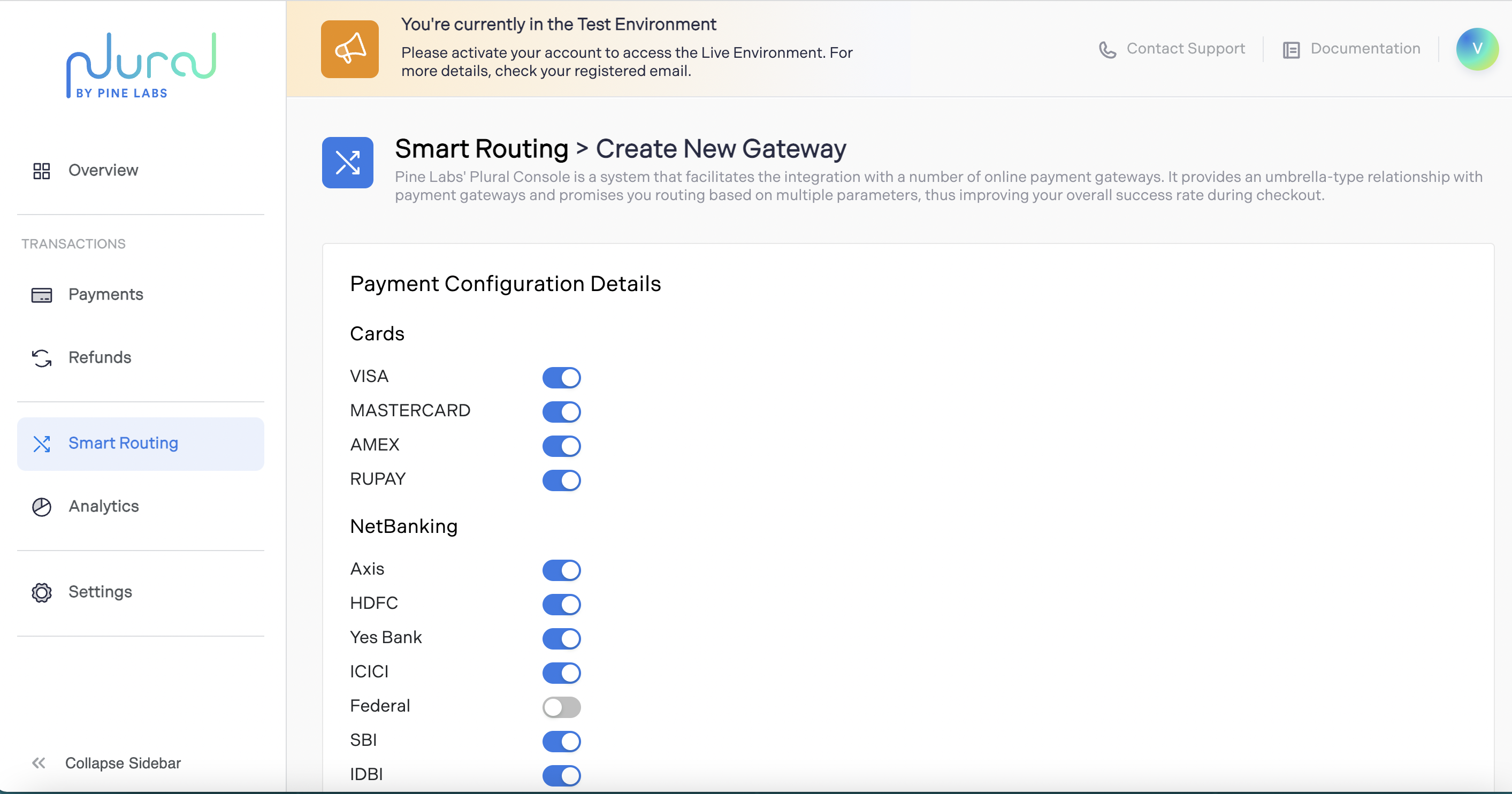Click the Contact Support link
1512x794 pixels.
1185,49
